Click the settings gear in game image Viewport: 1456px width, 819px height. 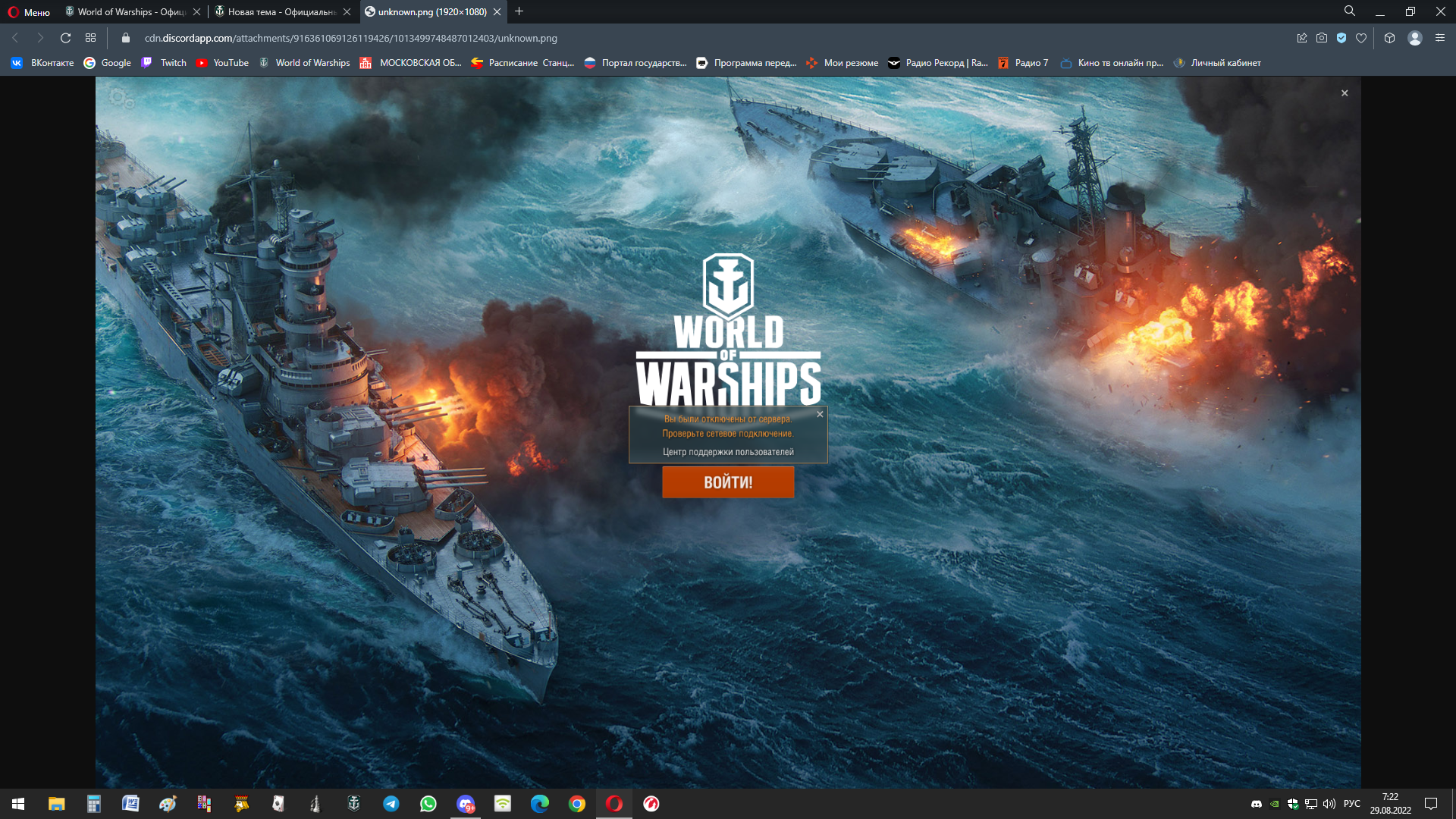pyautogui.click(x=121, y=98)
